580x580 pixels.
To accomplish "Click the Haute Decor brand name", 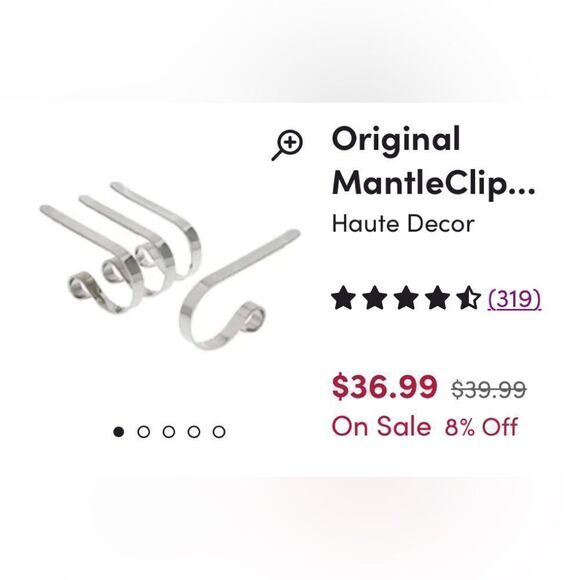I will point(403,224).
